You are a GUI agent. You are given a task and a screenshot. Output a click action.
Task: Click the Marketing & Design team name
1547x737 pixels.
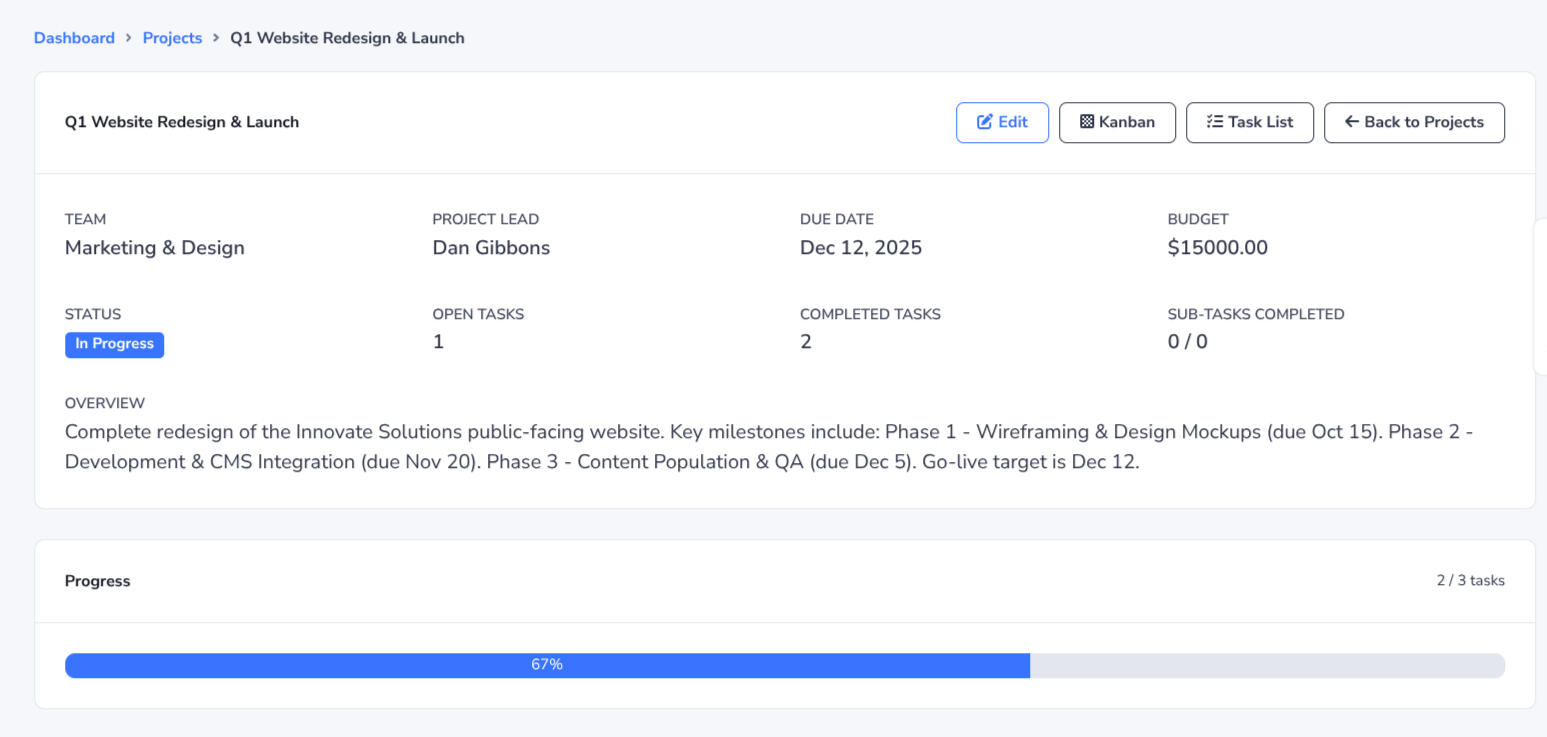[154, 248]
